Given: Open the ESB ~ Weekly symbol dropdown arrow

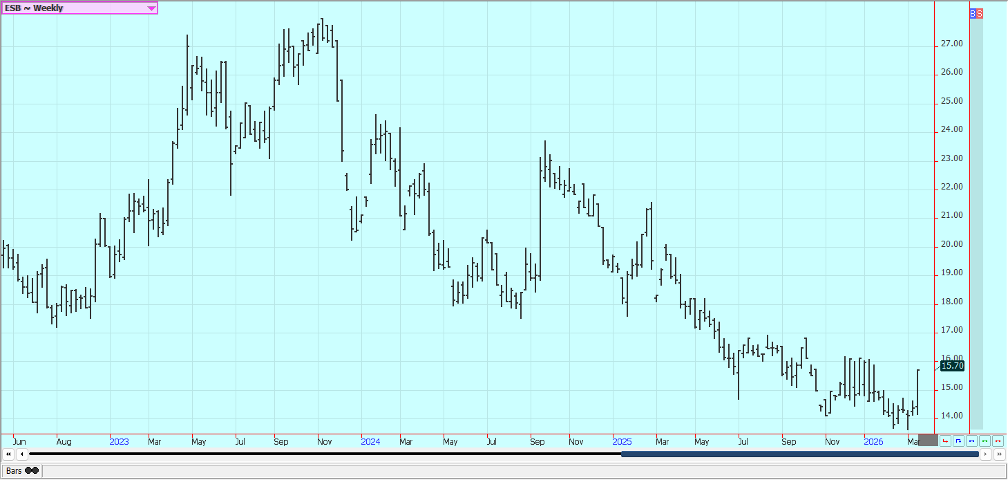Looking at the screenshot, I should [x=151, y=8].
